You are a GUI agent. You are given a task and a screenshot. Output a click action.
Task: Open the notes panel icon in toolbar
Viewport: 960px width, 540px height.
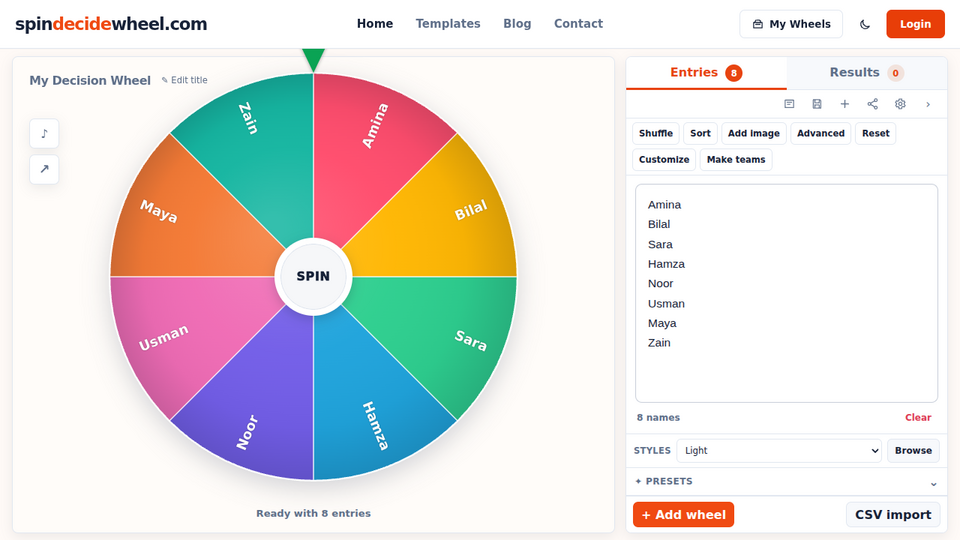tap(789, 104)
